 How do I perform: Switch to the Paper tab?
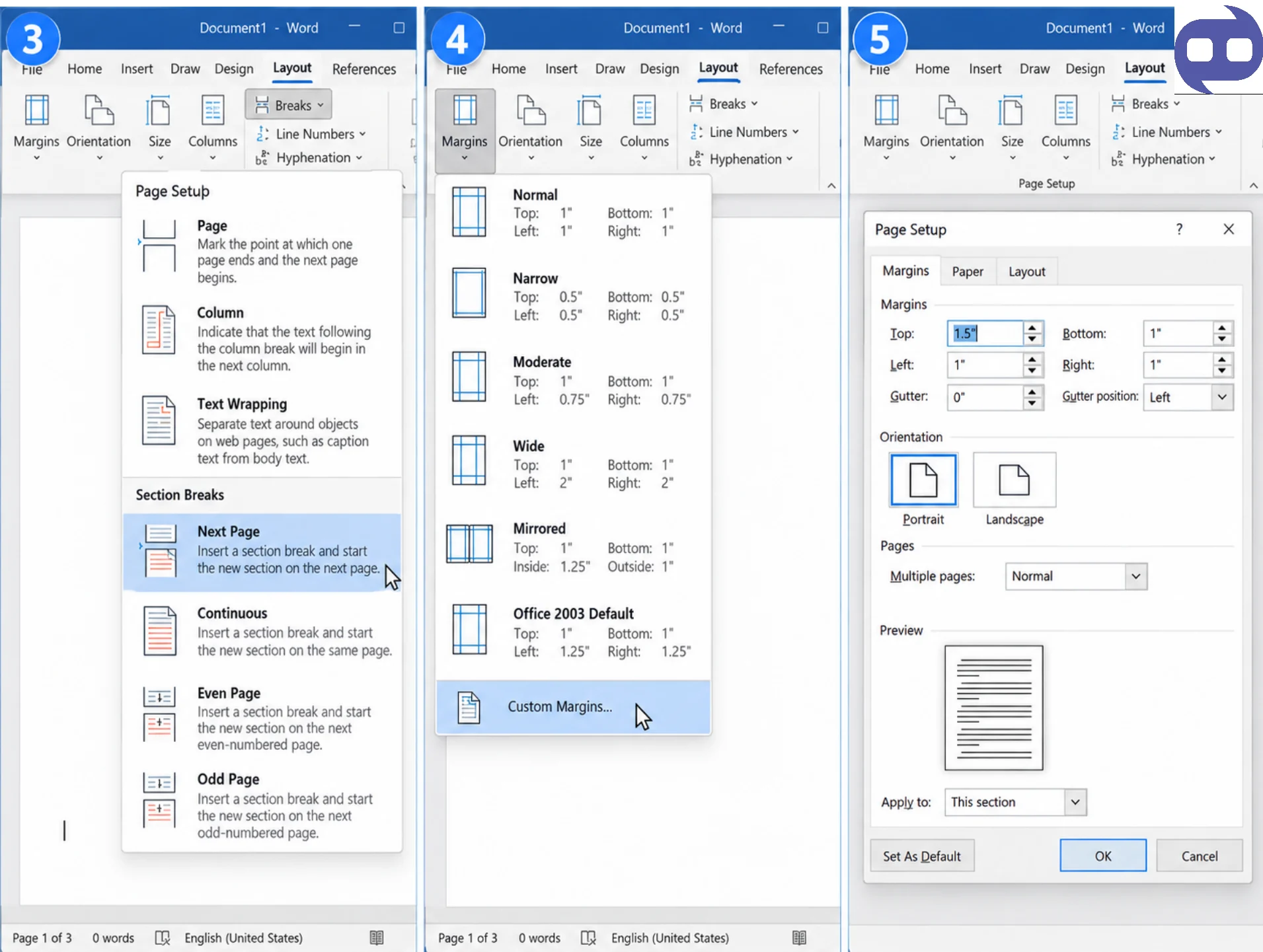968,272
